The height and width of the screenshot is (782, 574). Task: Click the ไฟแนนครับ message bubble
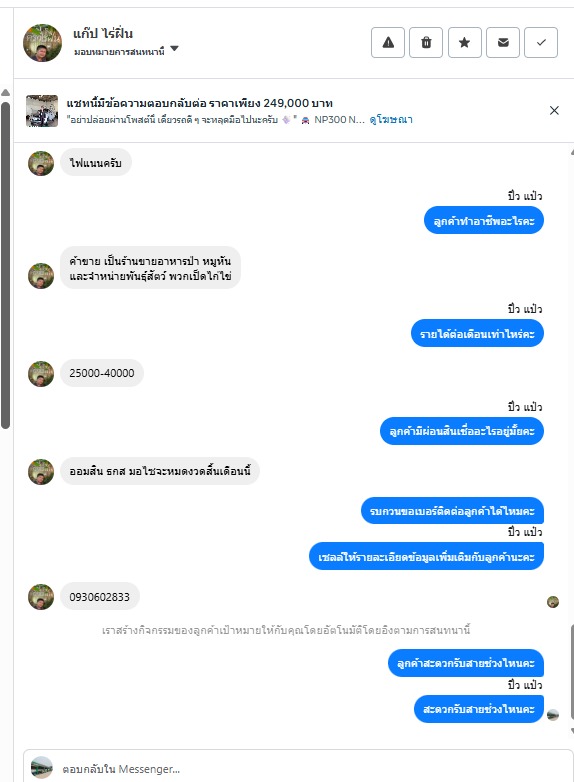click(96, 163)
